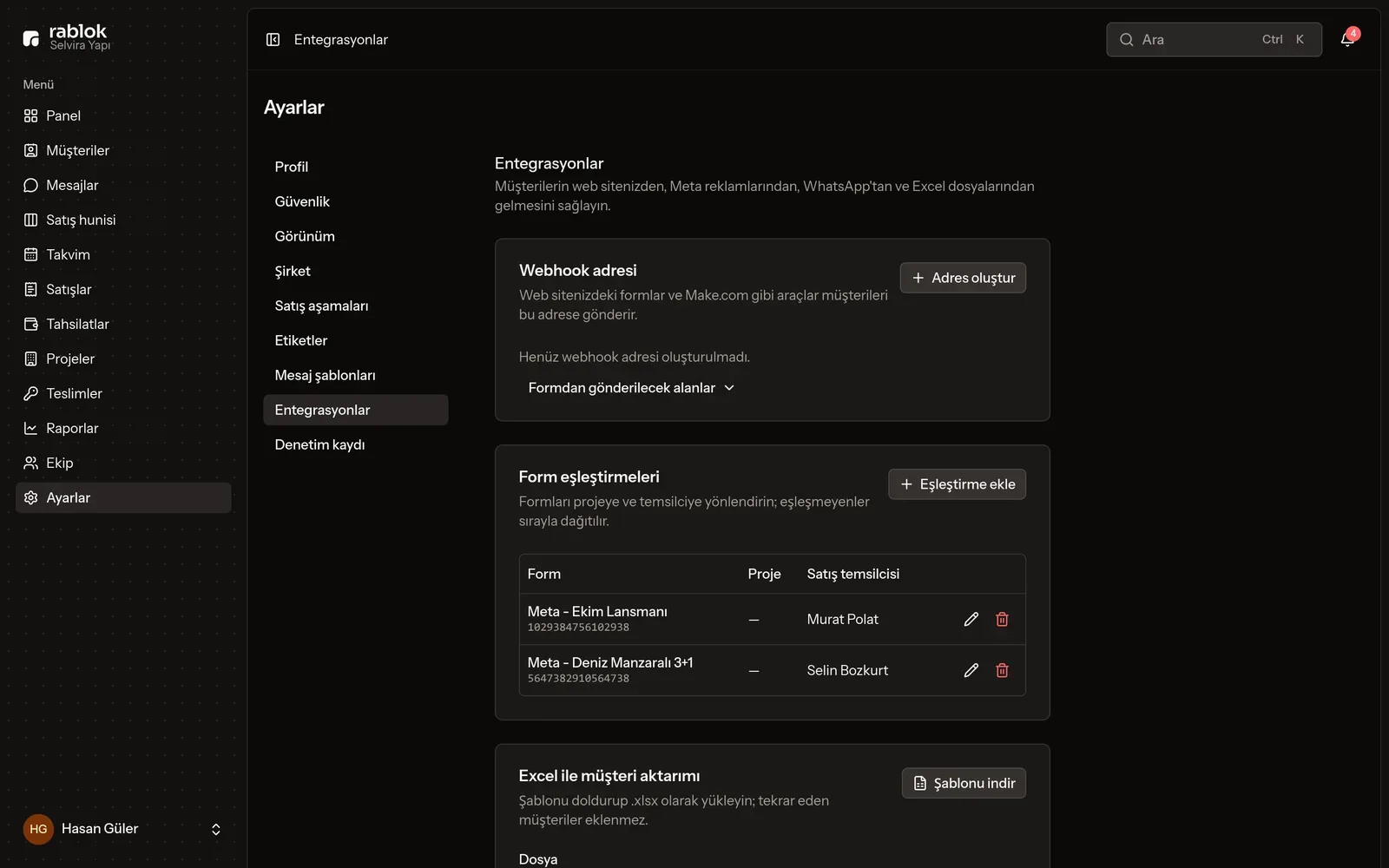Screen dimensions: 1389x868
Task: Open Ekip in sidebar
Action: pos(123,463)
